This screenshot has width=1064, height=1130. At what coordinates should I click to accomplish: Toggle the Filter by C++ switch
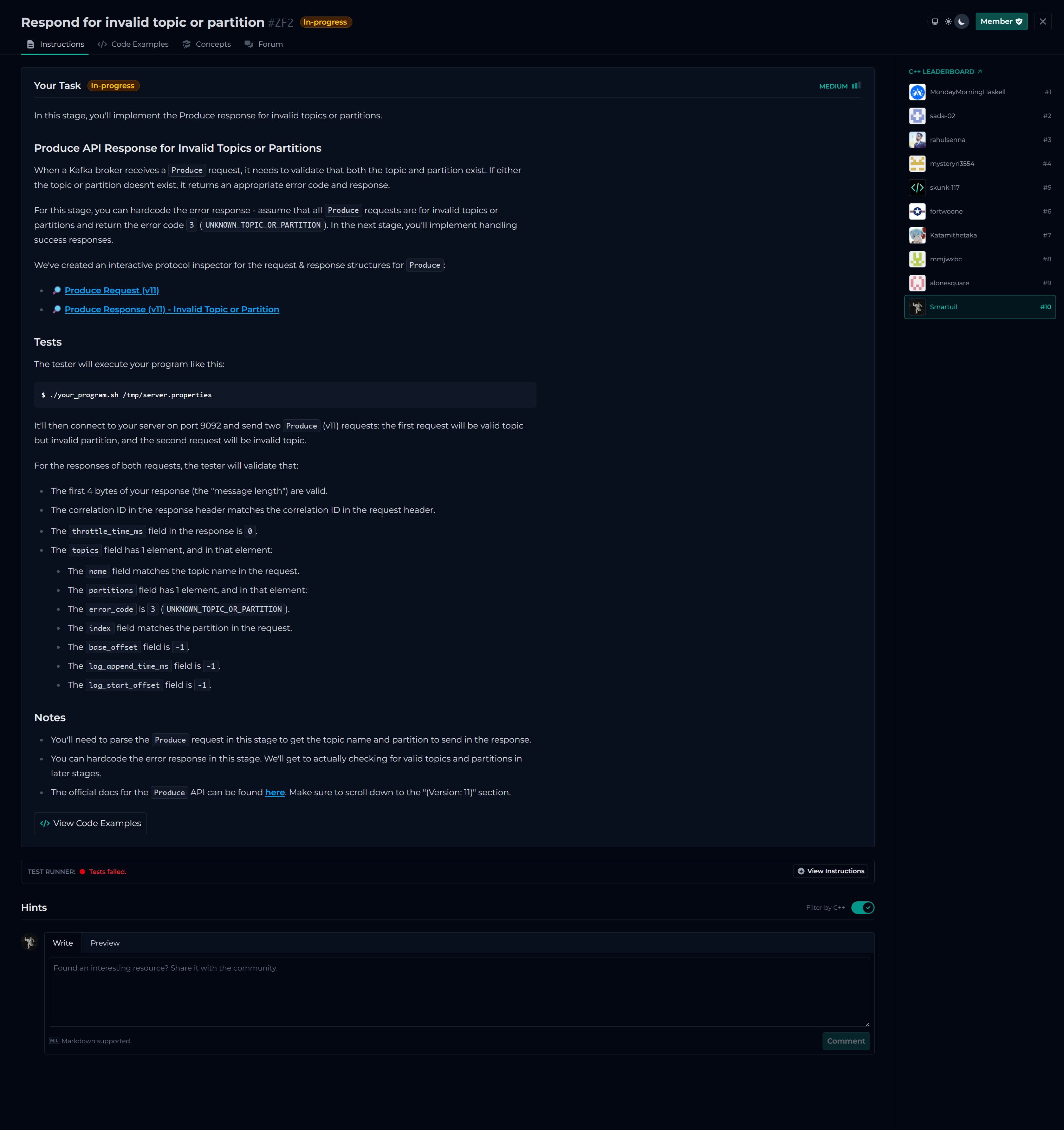862,908
